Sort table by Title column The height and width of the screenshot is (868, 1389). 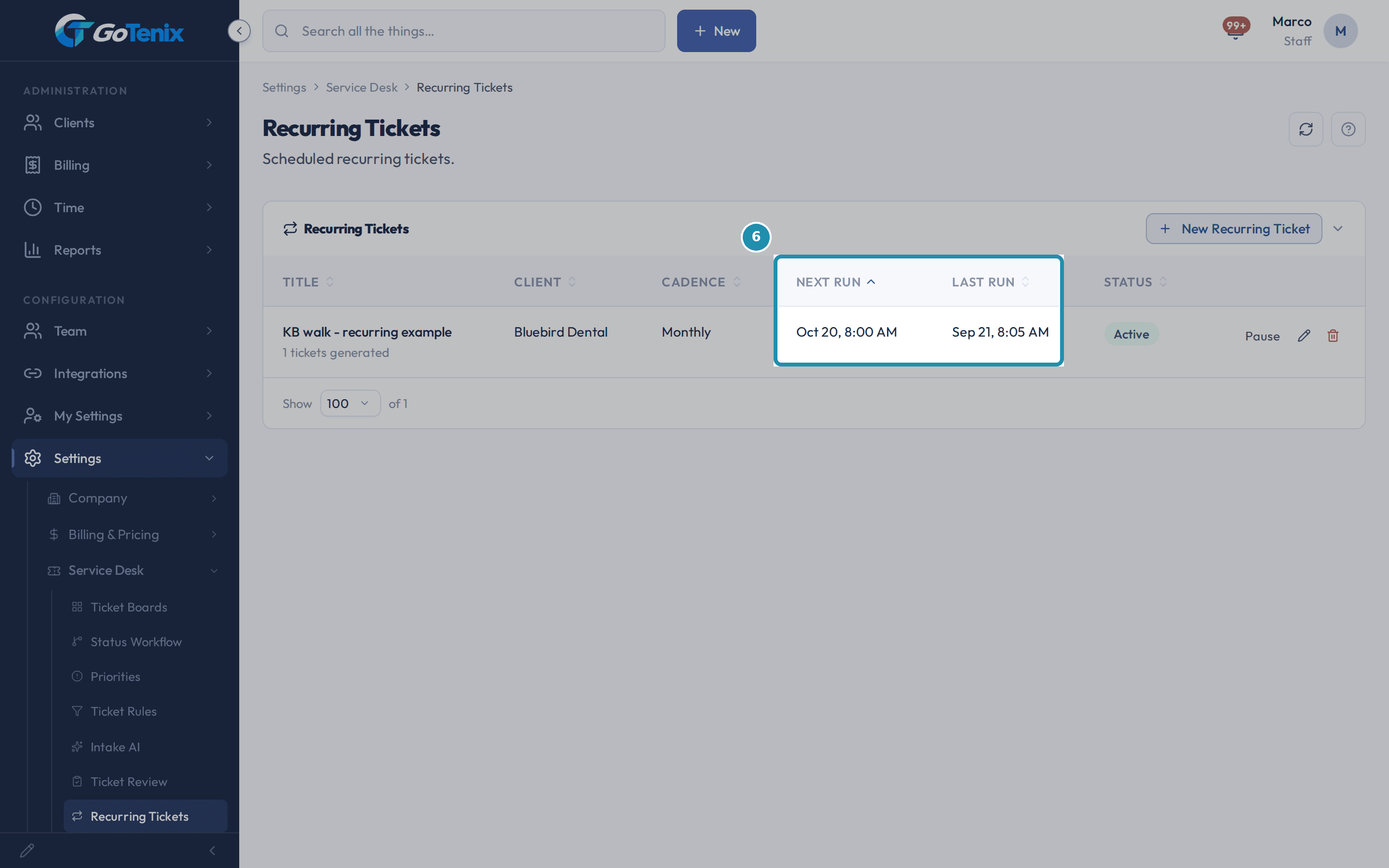(x=308, y=282)
